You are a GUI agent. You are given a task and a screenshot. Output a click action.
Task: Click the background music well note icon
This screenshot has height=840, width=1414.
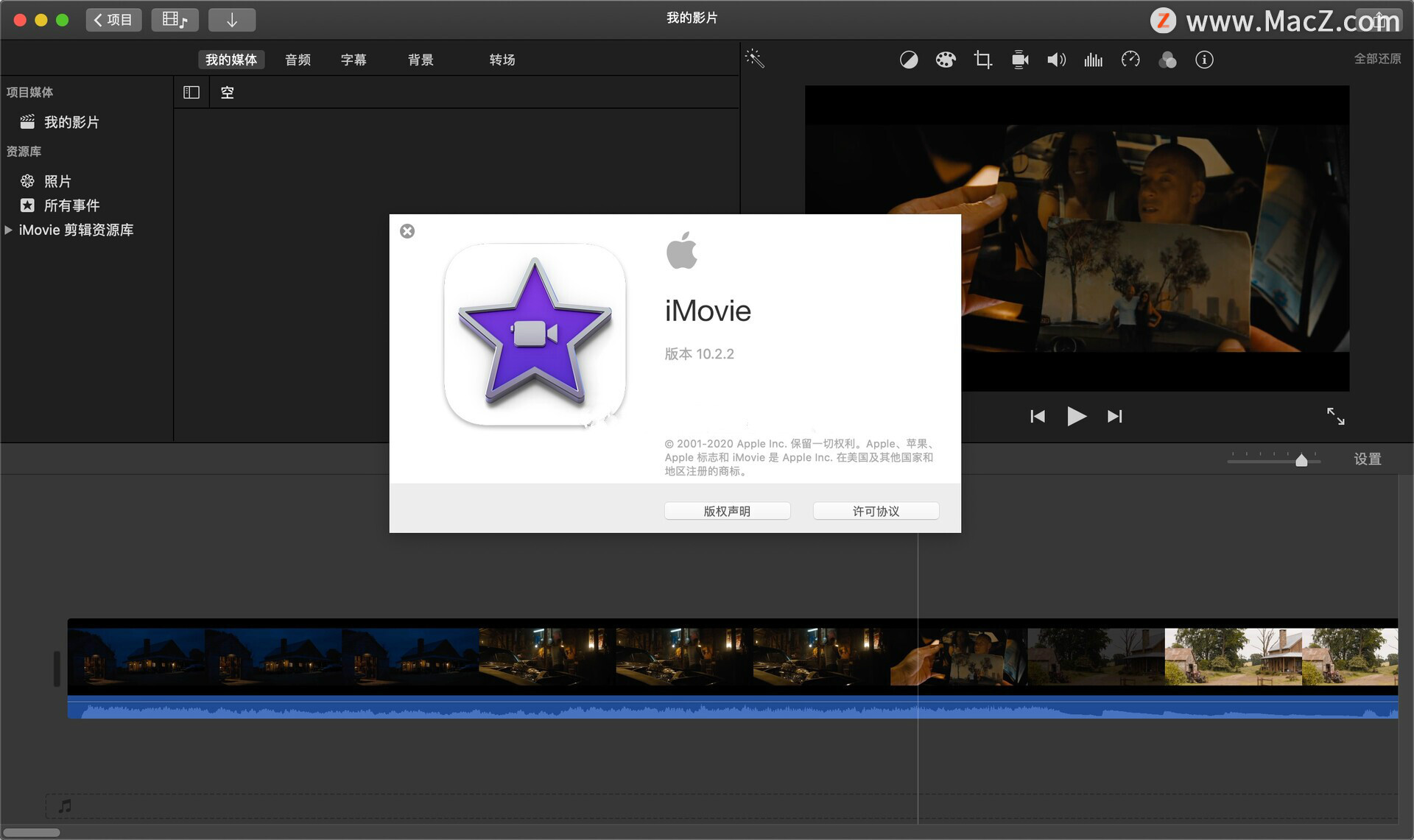pos(65,806)
